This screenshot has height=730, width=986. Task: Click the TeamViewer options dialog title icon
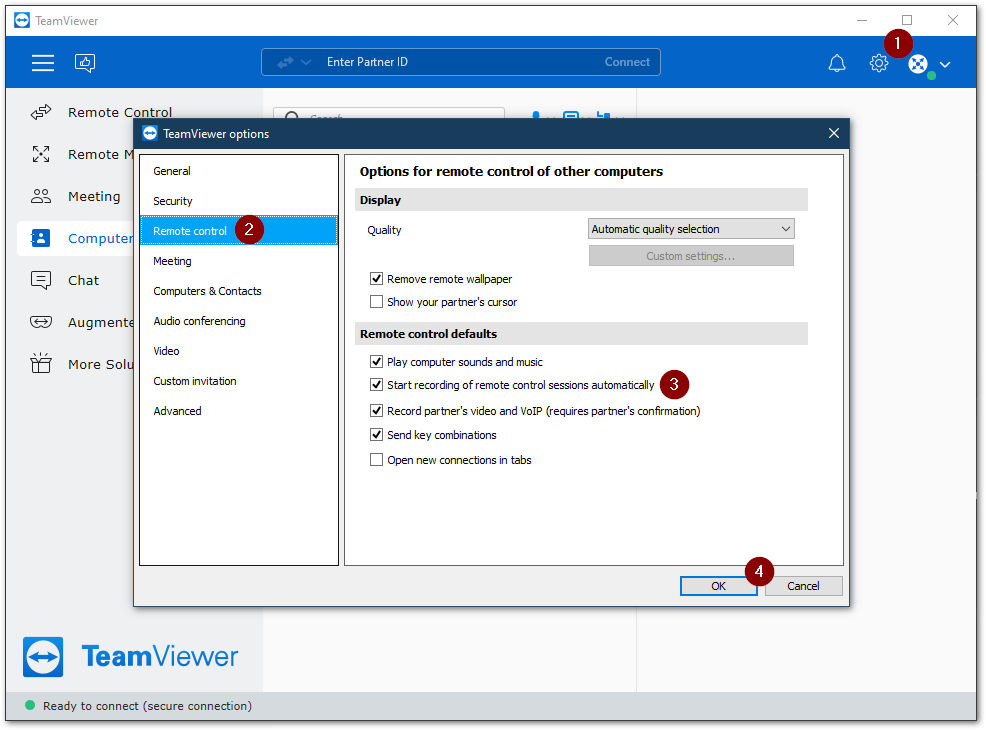[x=150, y=133]
